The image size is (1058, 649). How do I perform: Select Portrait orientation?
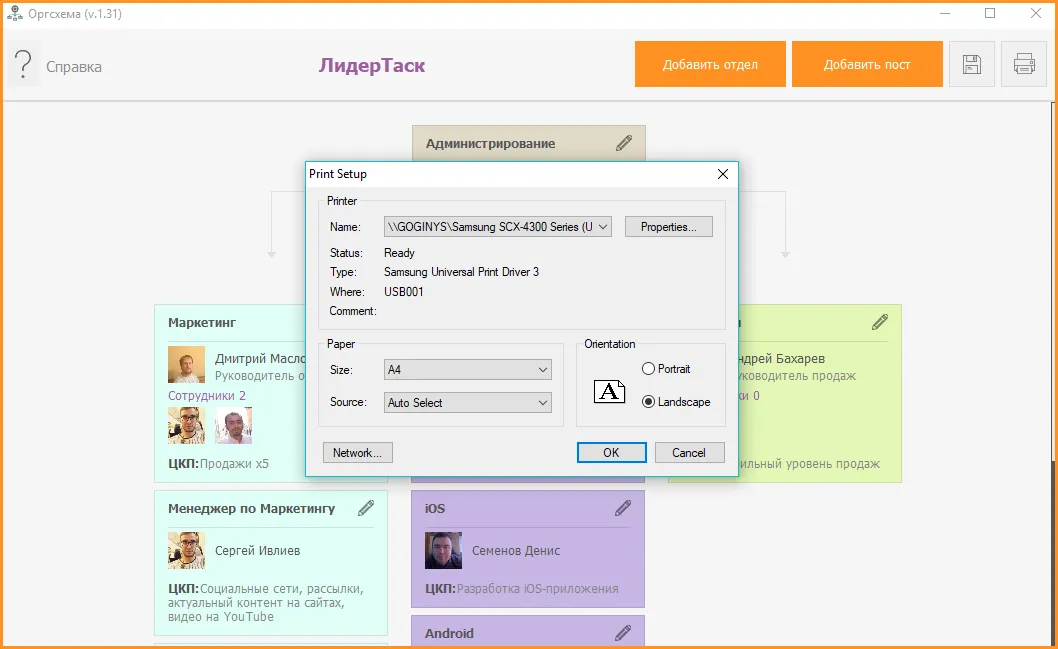[649, 369]
